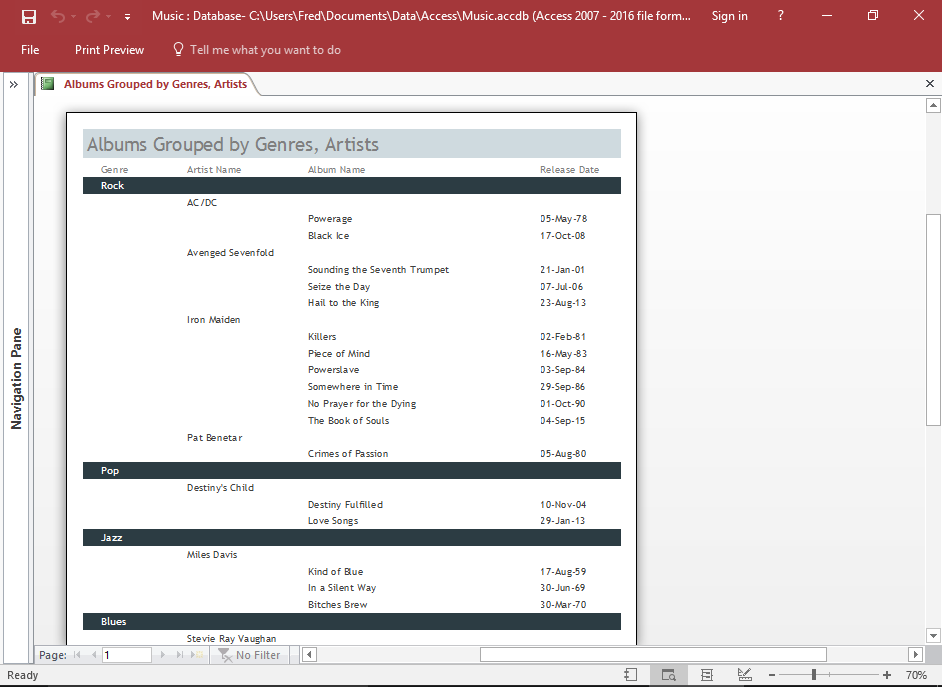Click the Undo icon
The width and height of the screenshot is (942, 687).
coord(60,15)
